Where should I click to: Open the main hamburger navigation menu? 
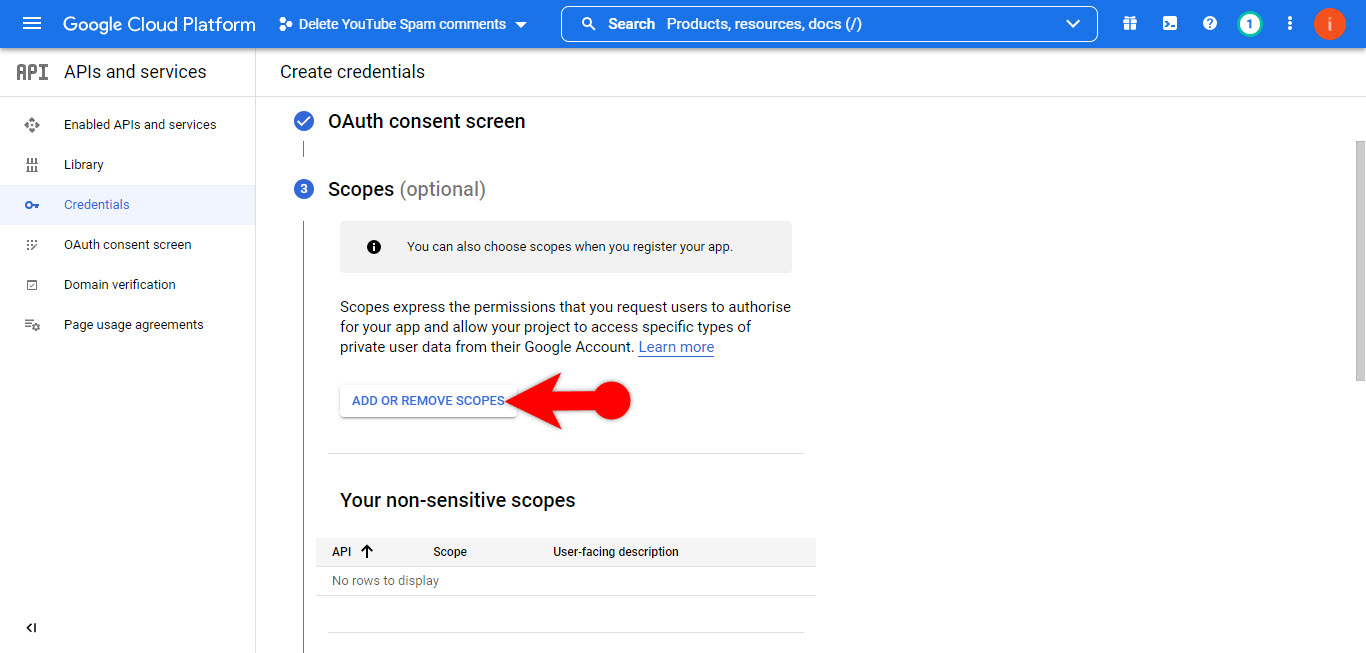tap(32, 24)
